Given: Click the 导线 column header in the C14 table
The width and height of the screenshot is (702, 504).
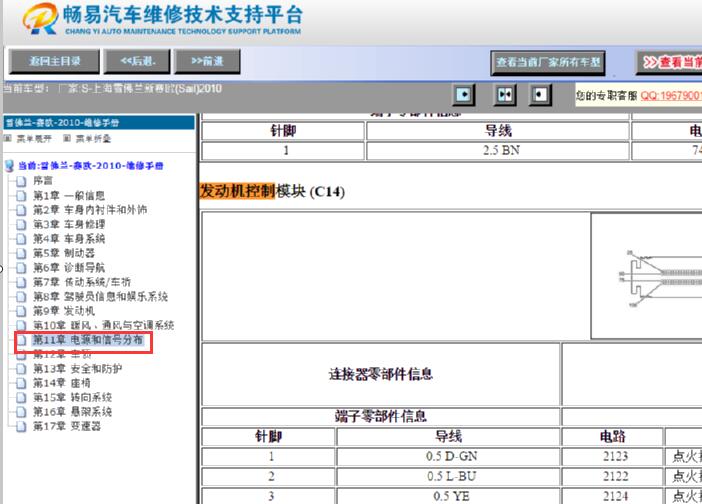Looking at the screenshot, I should click(448, 437).
